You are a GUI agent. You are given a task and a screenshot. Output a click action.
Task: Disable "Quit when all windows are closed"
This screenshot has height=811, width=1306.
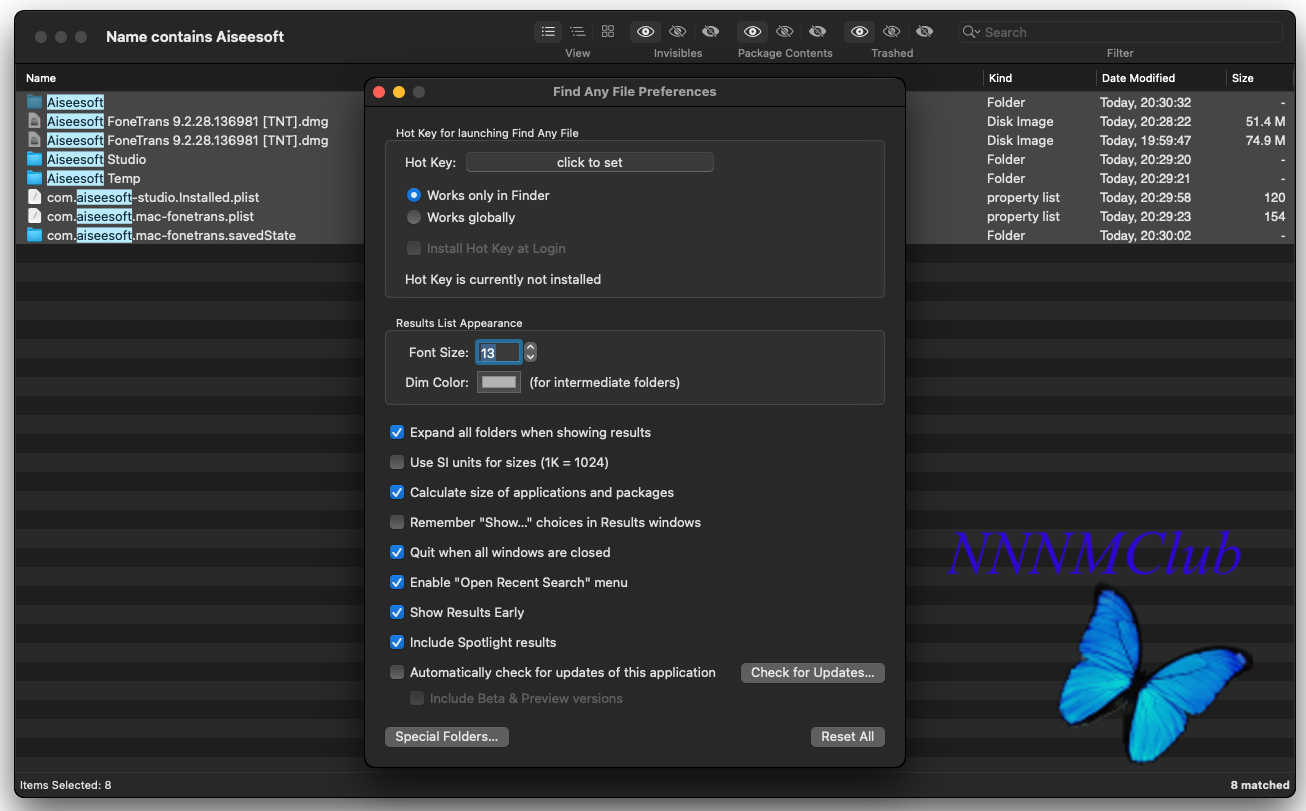point(397,552)
